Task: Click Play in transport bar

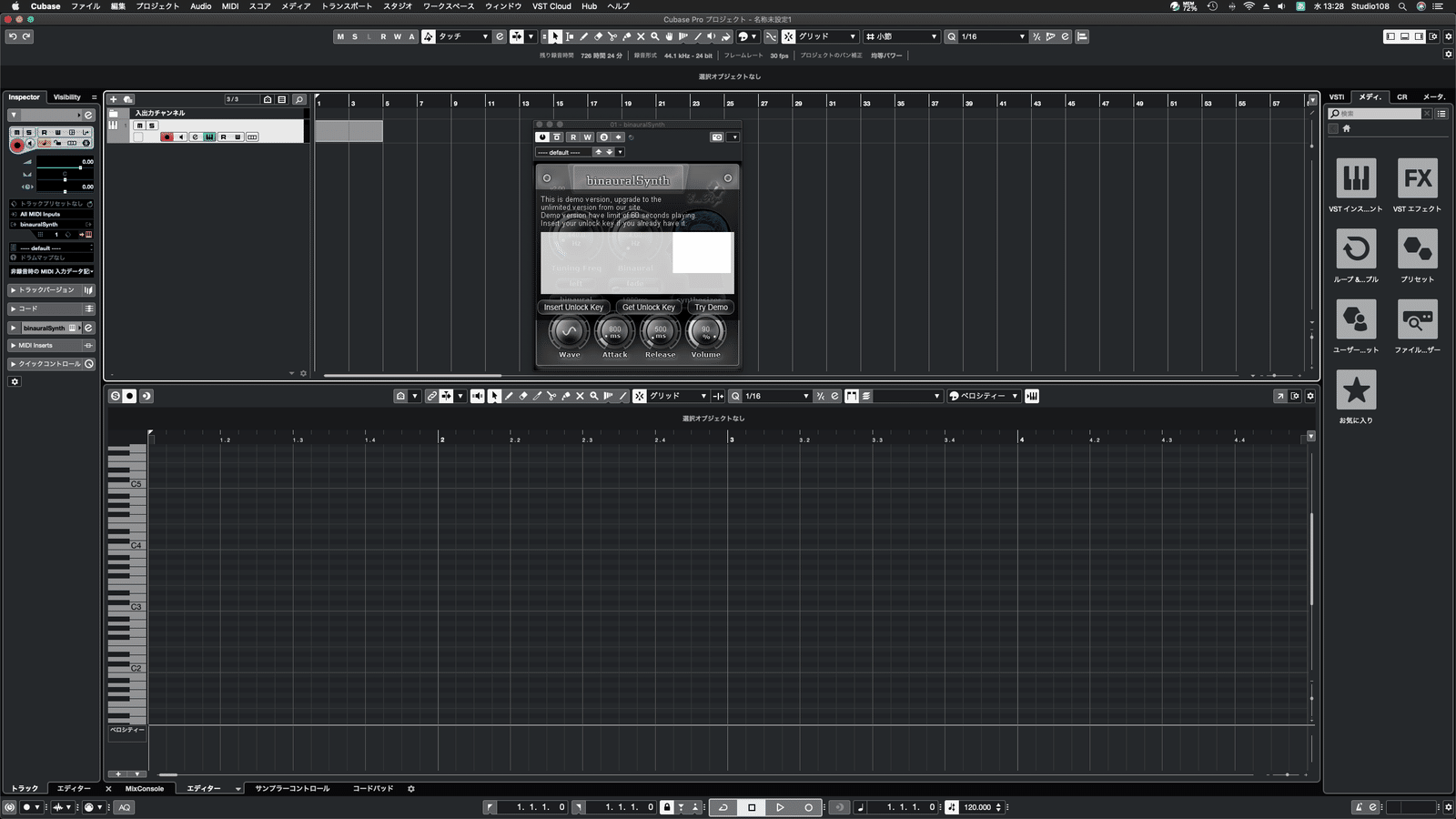Action: pos(780,807)
